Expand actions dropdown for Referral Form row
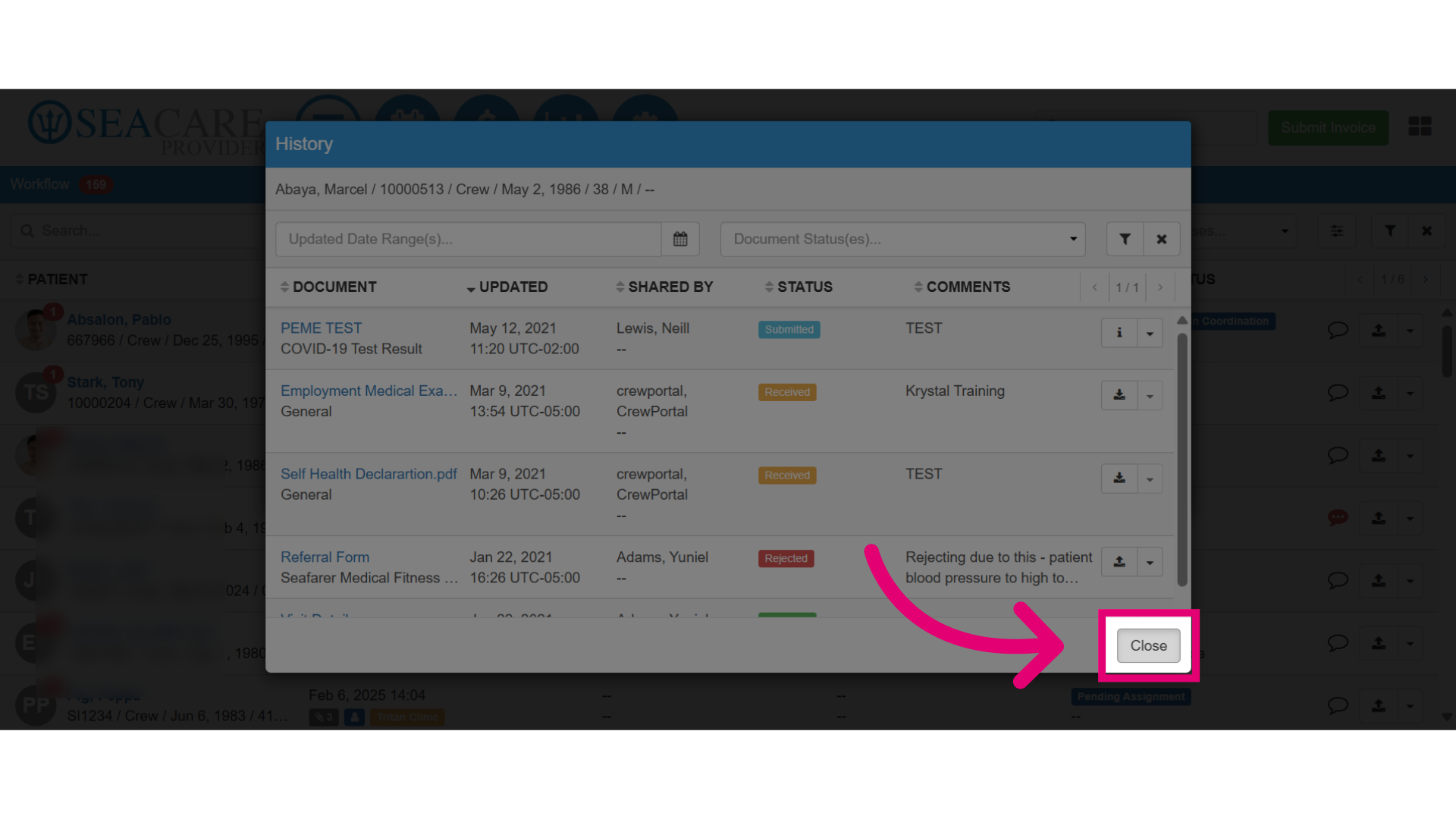The height and width of the screenshot is (819, 1456). (x=1150, y=562)
